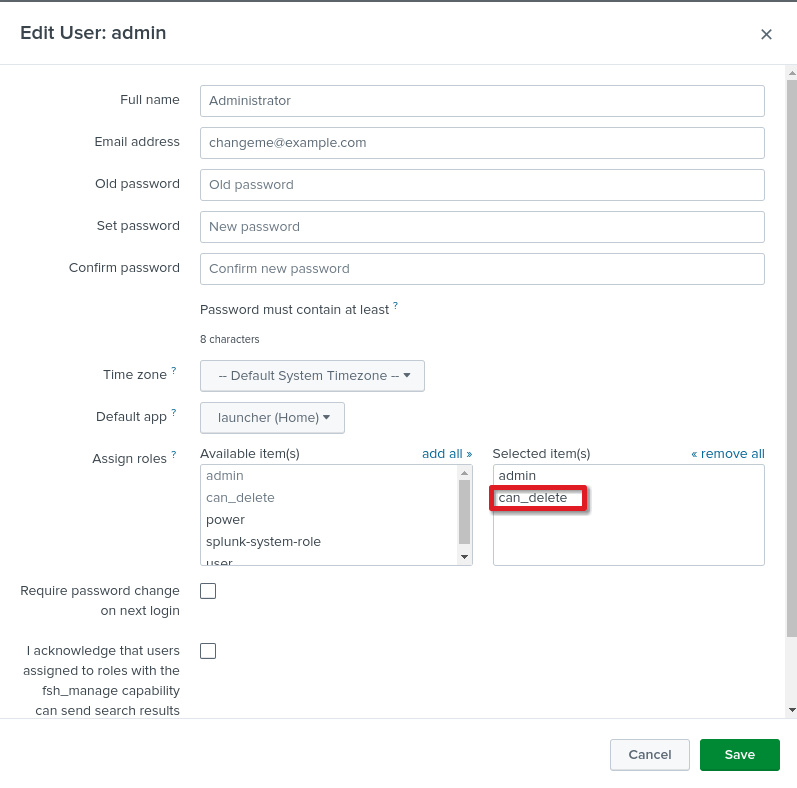This screenshot has height=788, width=797.
Task: Focus the Email address input field
Action: [x=482, y=143]
